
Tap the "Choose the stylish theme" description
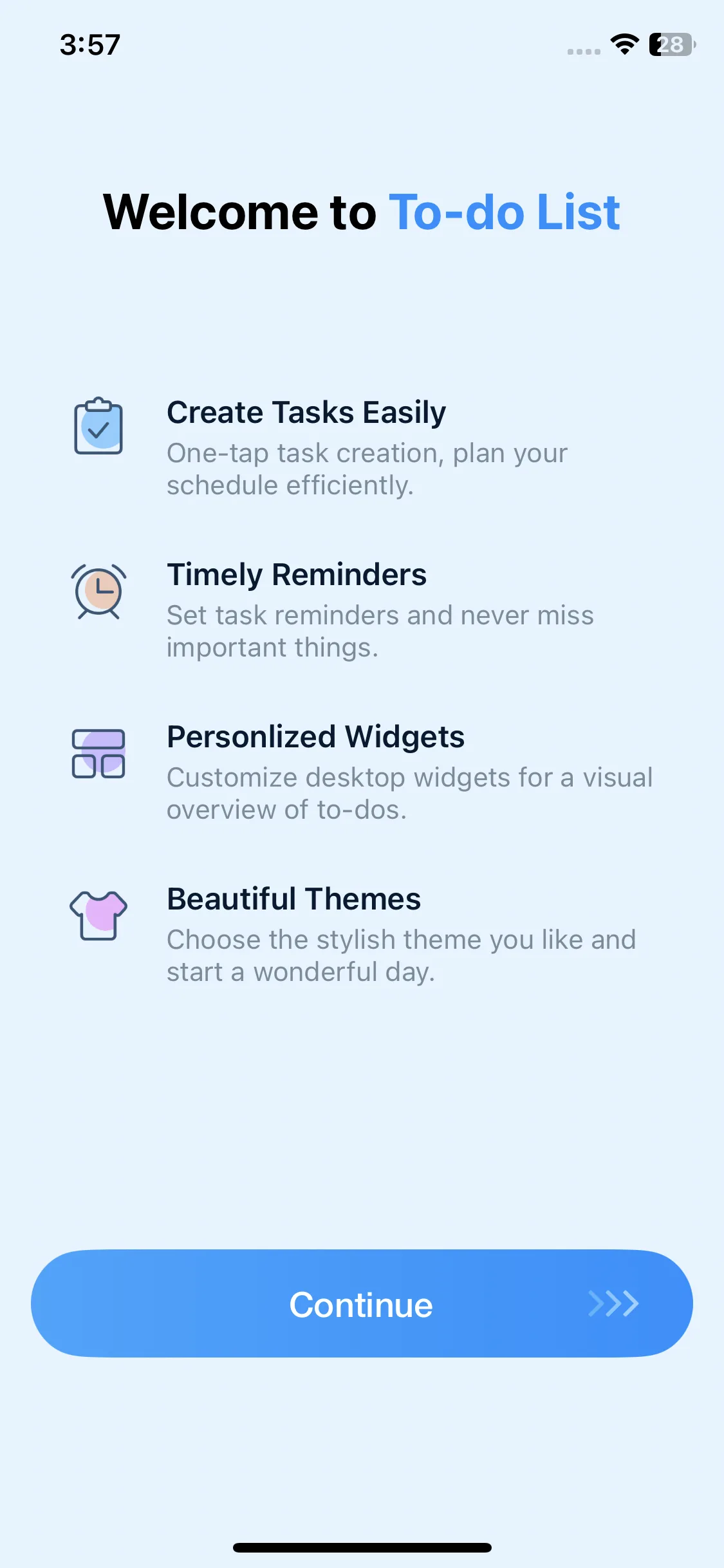click(x=401, y=956)
